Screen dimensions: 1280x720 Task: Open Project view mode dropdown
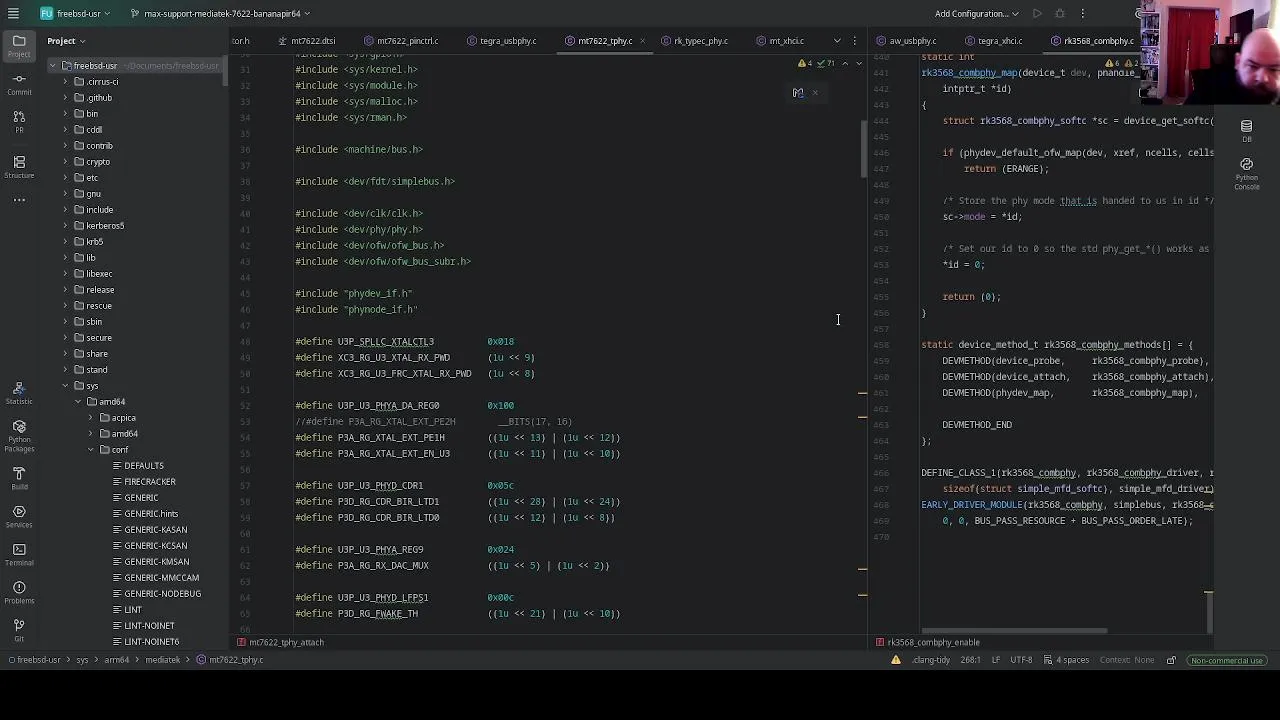click(x=66, y=41)
